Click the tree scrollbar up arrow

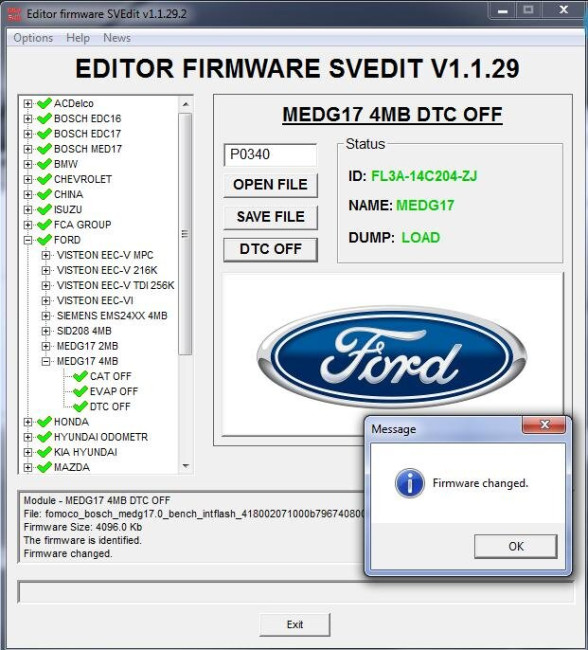point(185,104)
